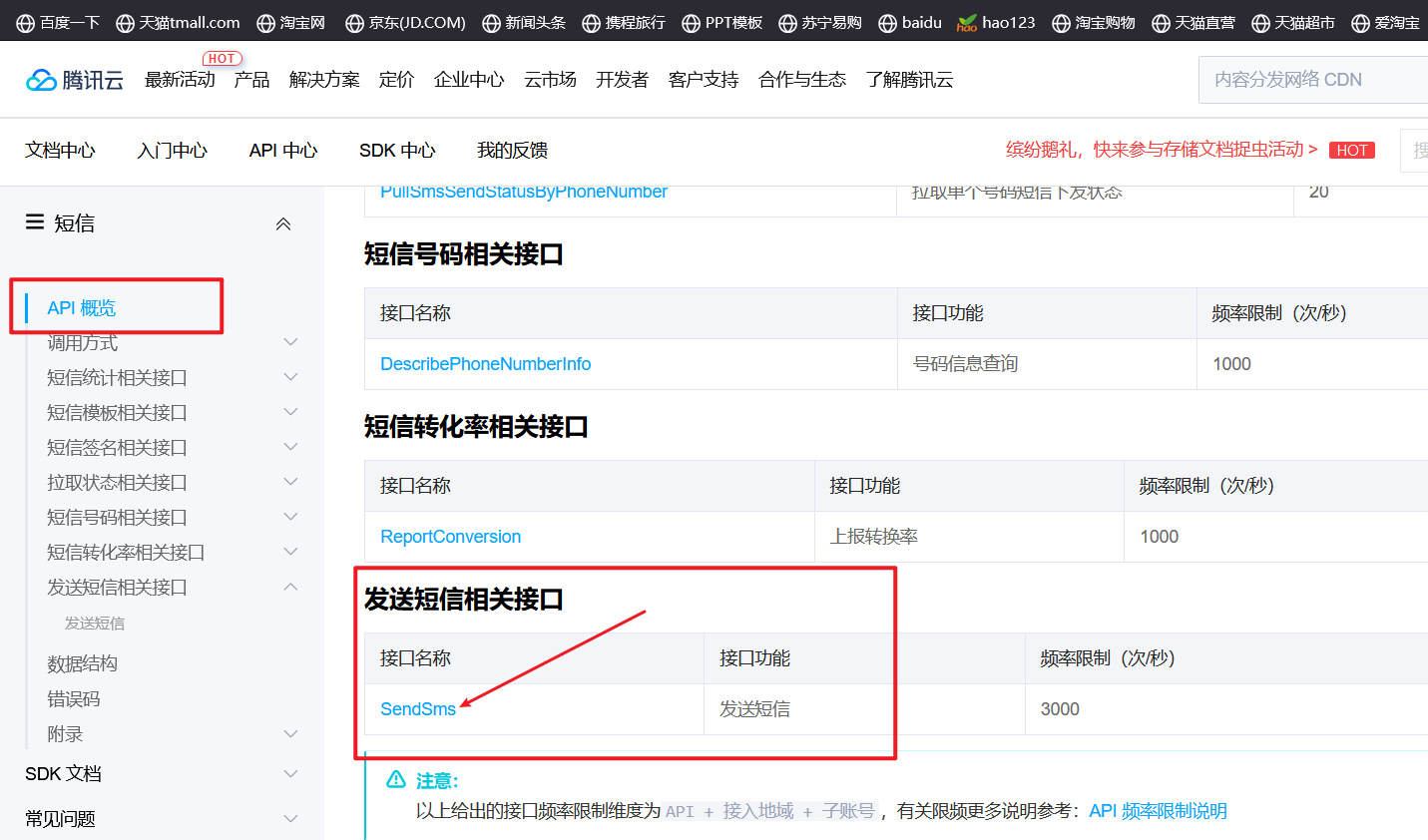The width and height of the screenshot is (1428, 840).
Task: Expand the 短信签名相关接口 section
Action: tap(290, 447)
